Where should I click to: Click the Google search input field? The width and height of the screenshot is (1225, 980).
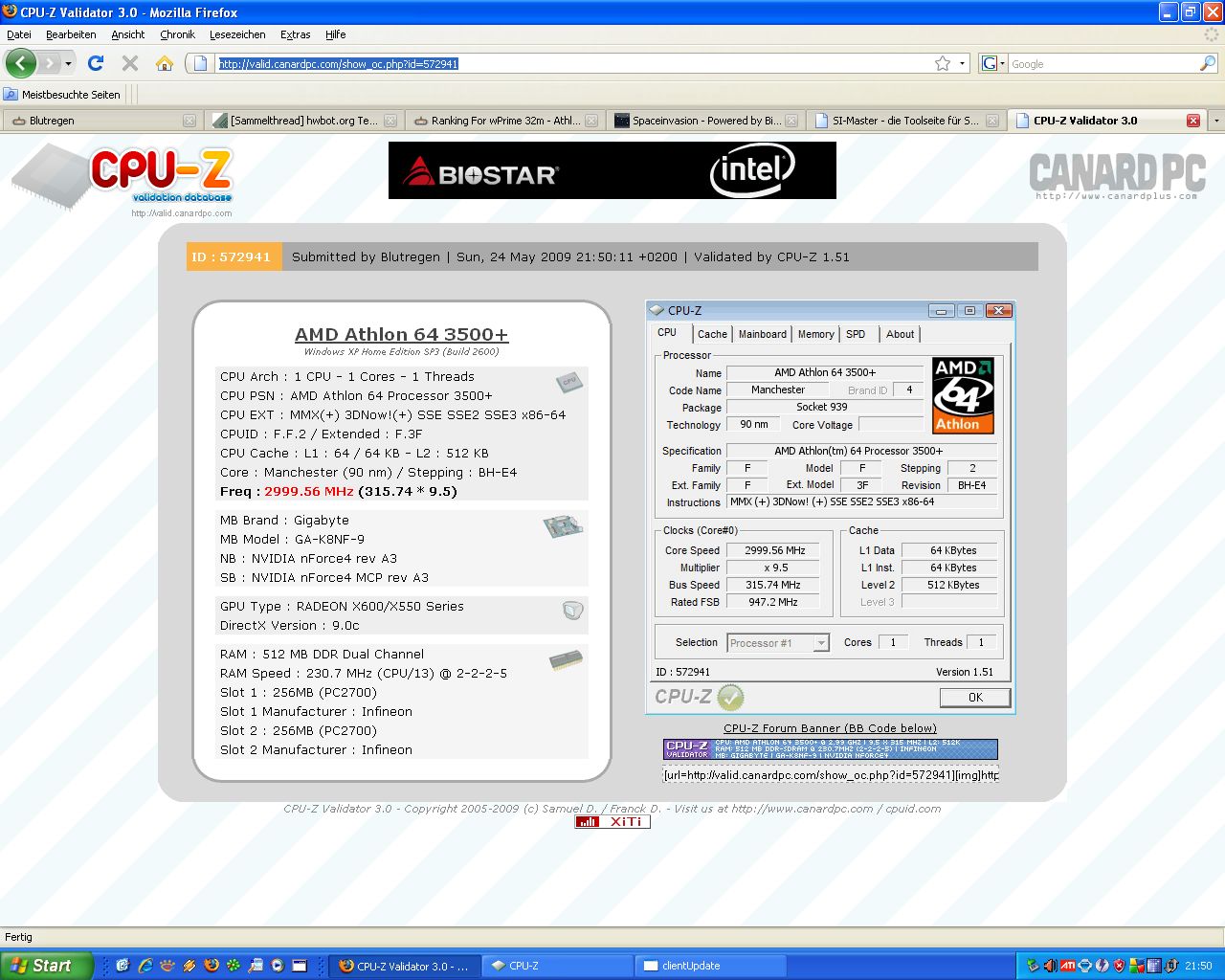pyautogui.click(x=1103, y=63)
